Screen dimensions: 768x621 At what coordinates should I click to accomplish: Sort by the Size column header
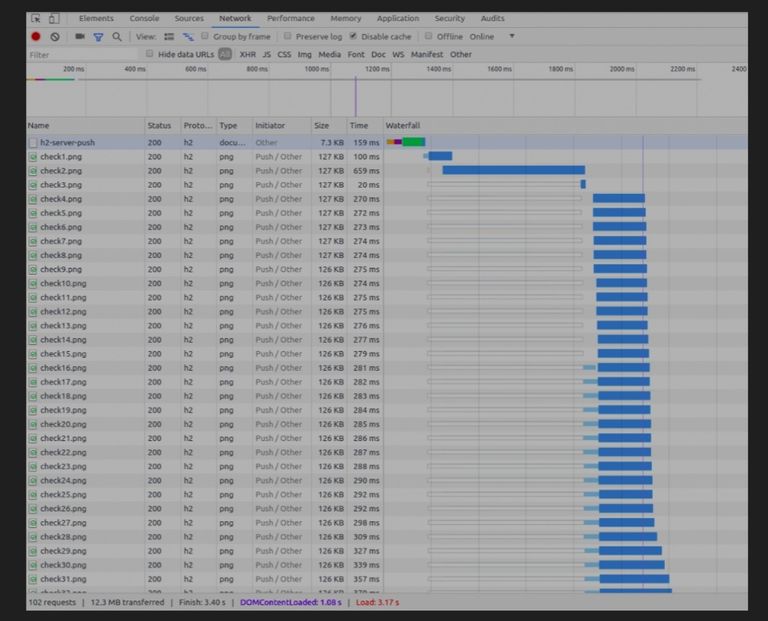pyautogui.click(x=329, y=126)
